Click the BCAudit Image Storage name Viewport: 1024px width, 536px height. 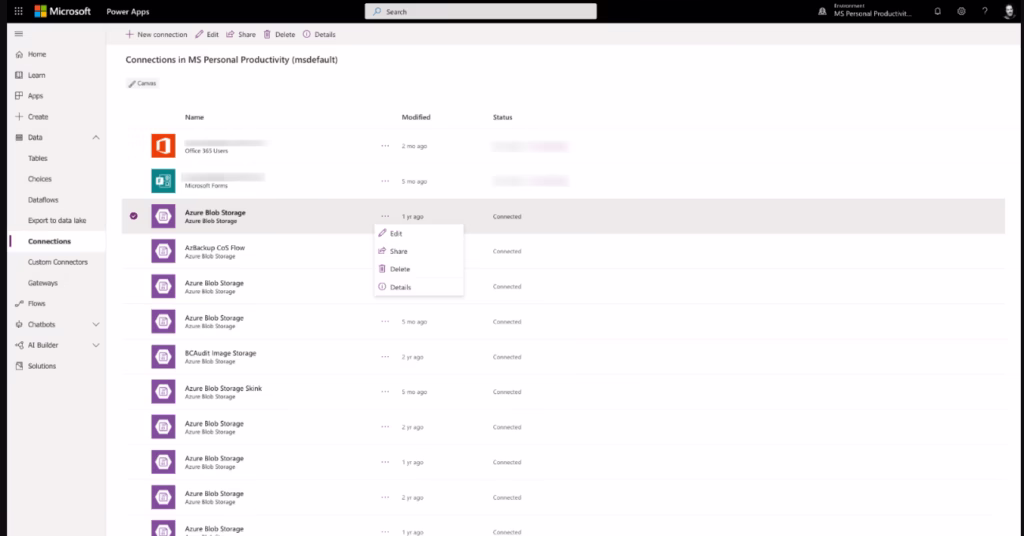point(221,353)
